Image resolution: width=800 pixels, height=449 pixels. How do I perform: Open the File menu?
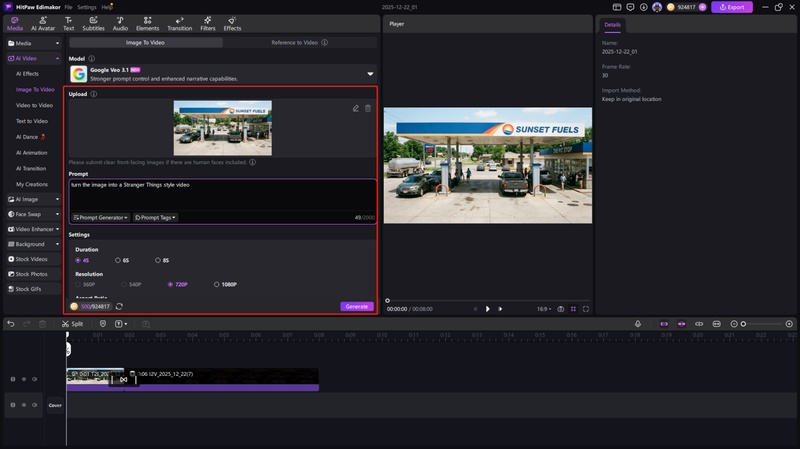click(68, 7)
